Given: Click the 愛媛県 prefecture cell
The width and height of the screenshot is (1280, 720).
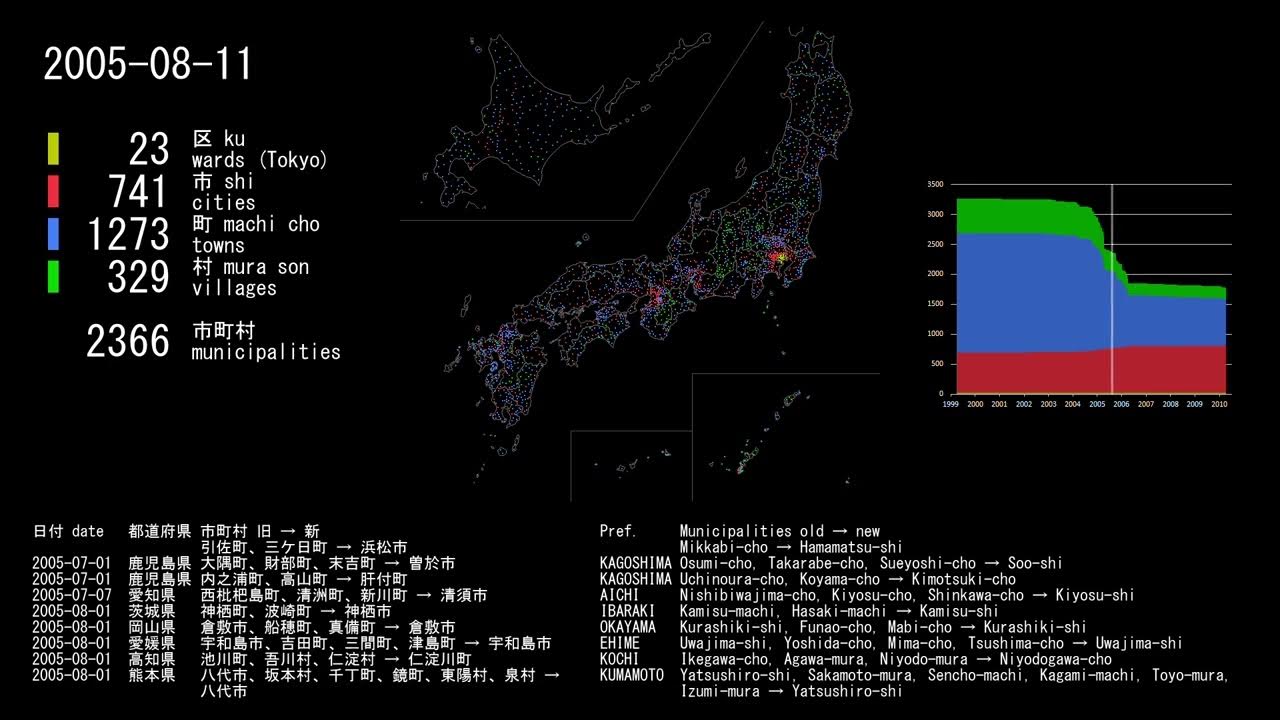Looking at the screenshot, I should click(x=152, y=644).
